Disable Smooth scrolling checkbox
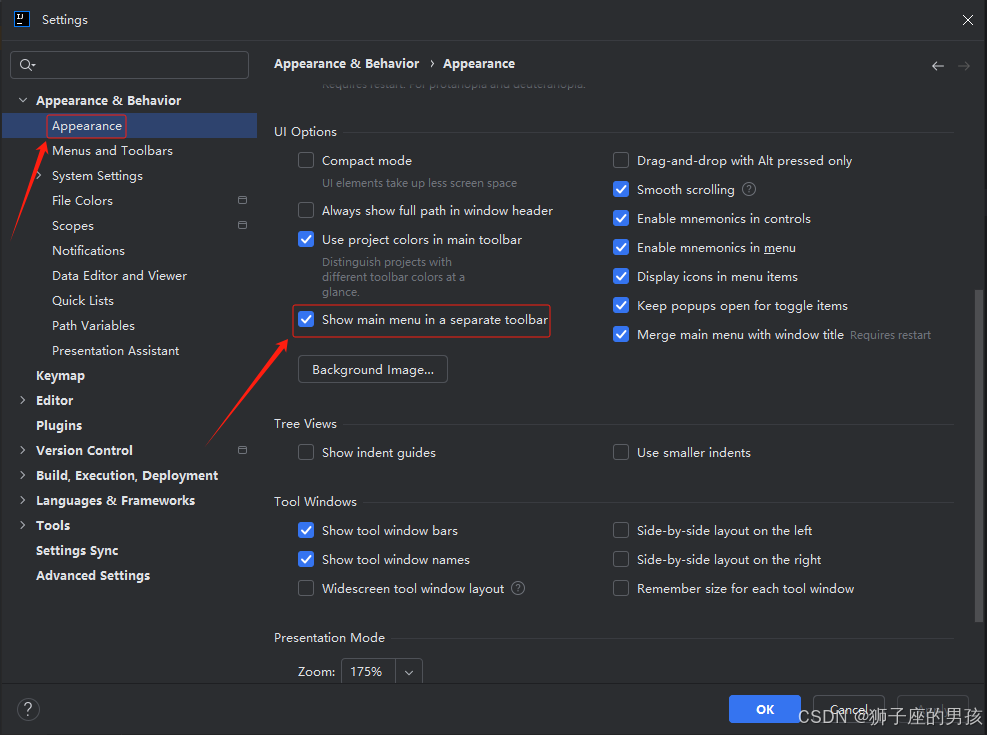 (x=621, y=189)
